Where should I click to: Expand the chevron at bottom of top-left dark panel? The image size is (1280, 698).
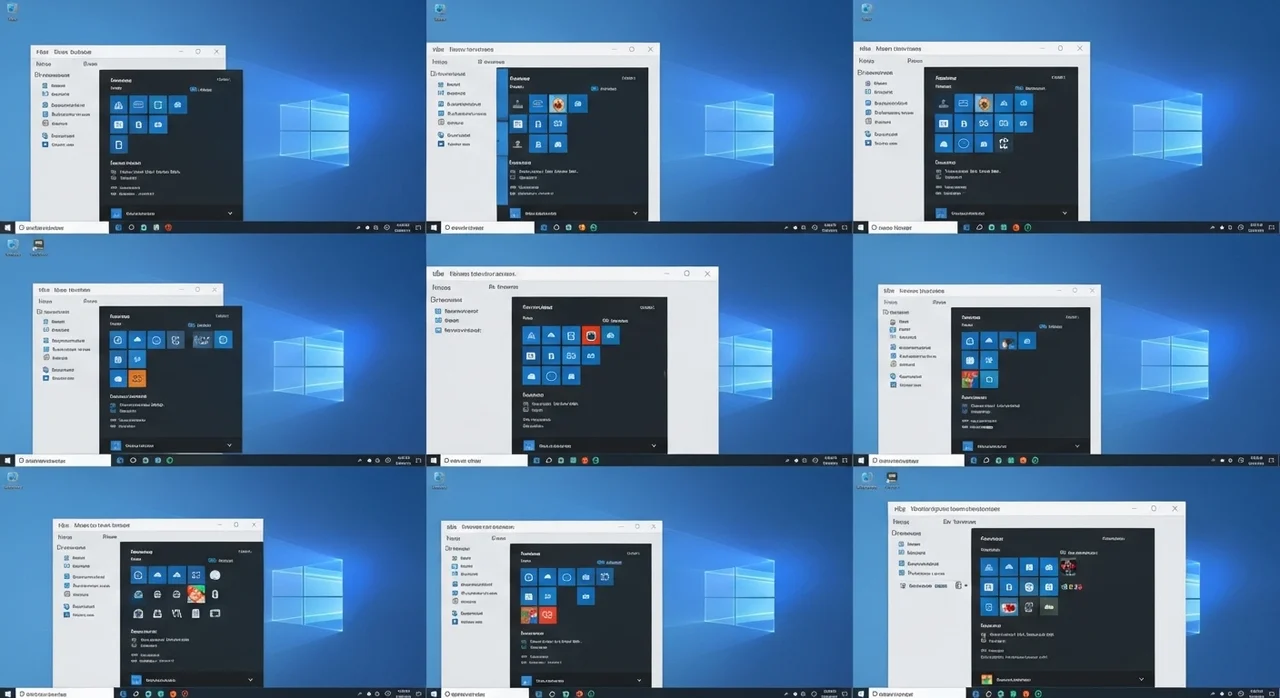(x=229, y=213)
